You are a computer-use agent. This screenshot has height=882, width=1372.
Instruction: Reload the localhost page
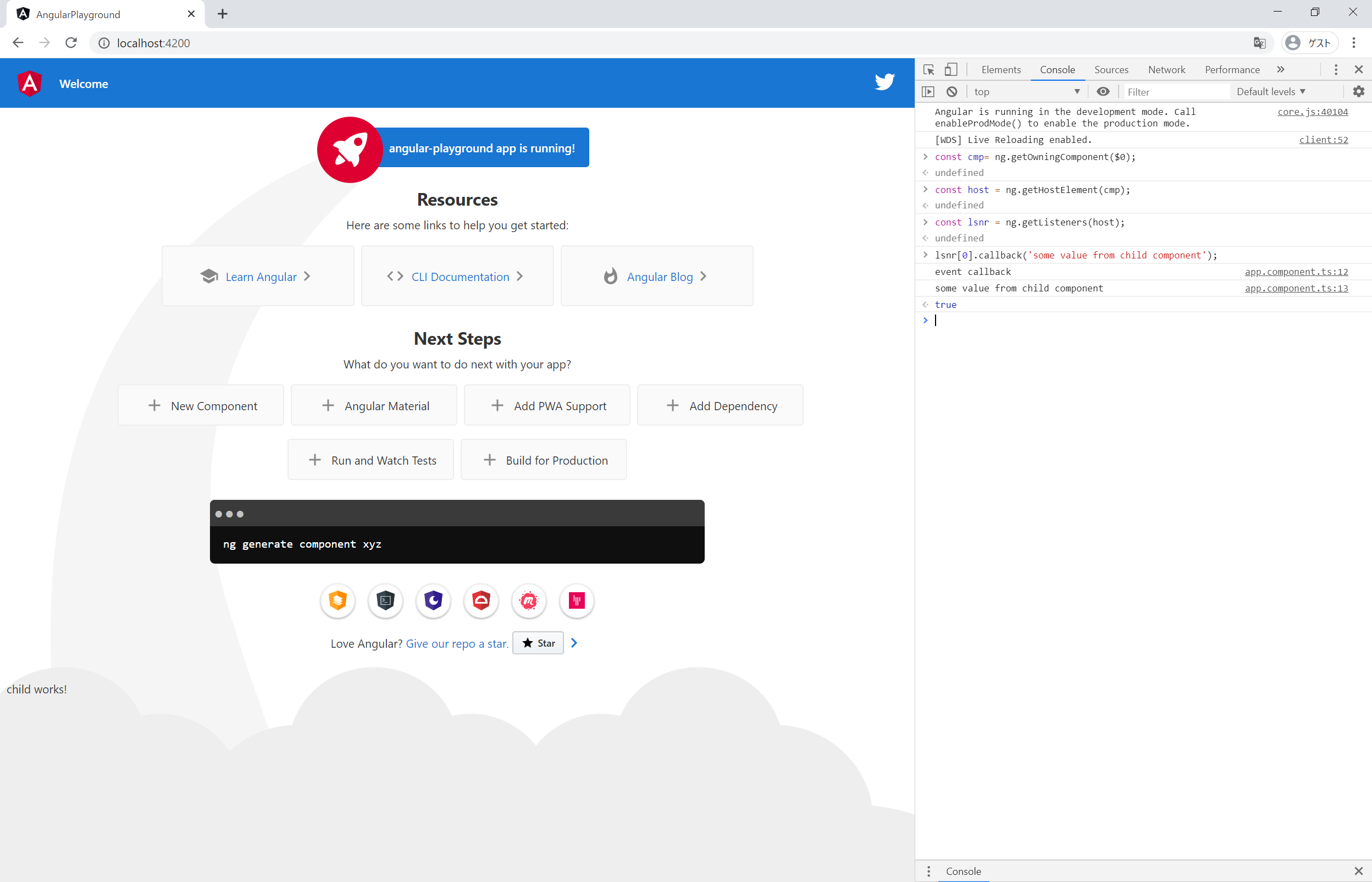71,43
